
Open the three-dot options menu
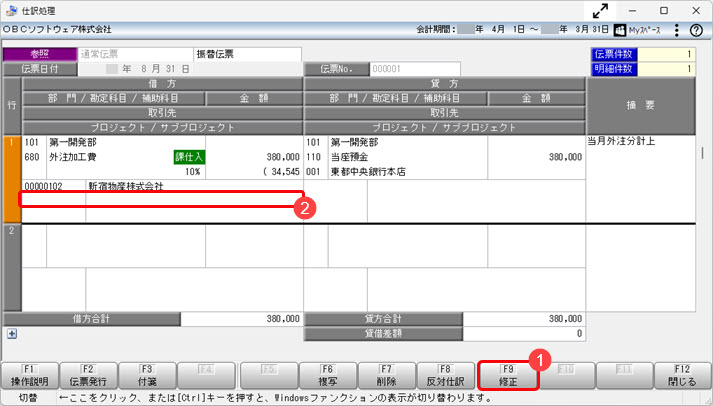[677, 30]
